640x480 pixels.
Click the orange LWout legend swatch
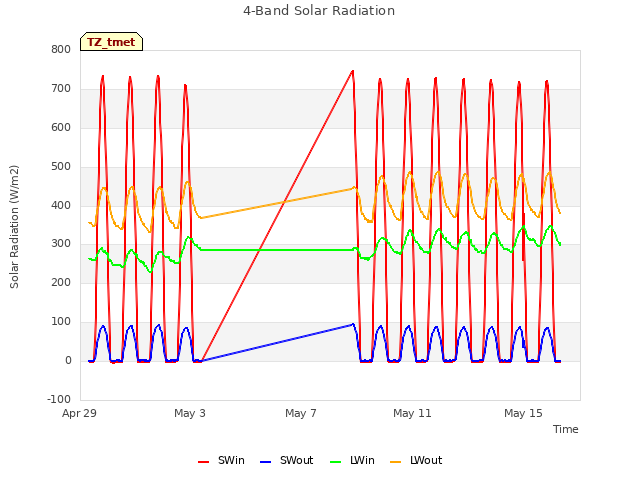coord(396,462)
